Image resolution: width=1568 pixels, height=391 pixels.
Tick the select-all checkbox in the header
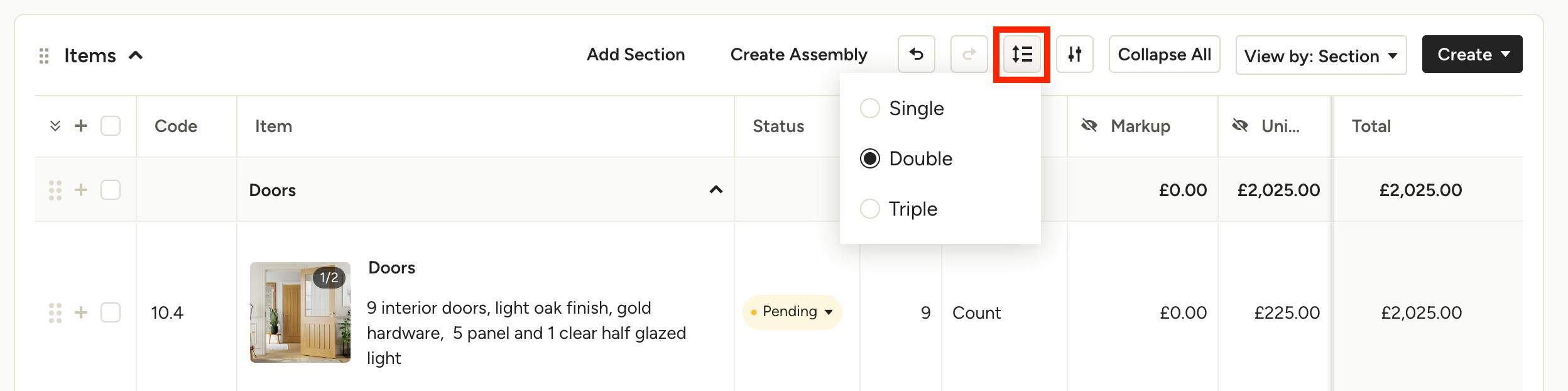111,126
